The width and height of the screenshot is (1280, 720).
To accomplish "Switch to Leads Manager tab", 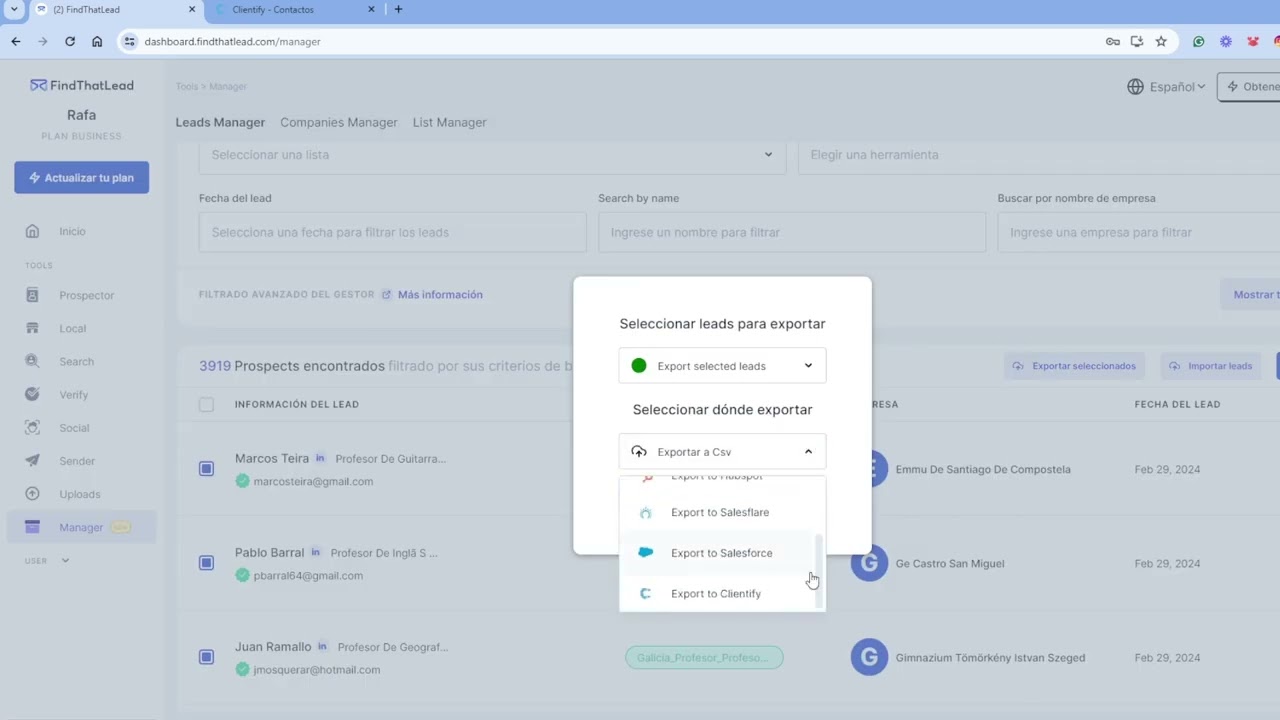I will point(220,122).
